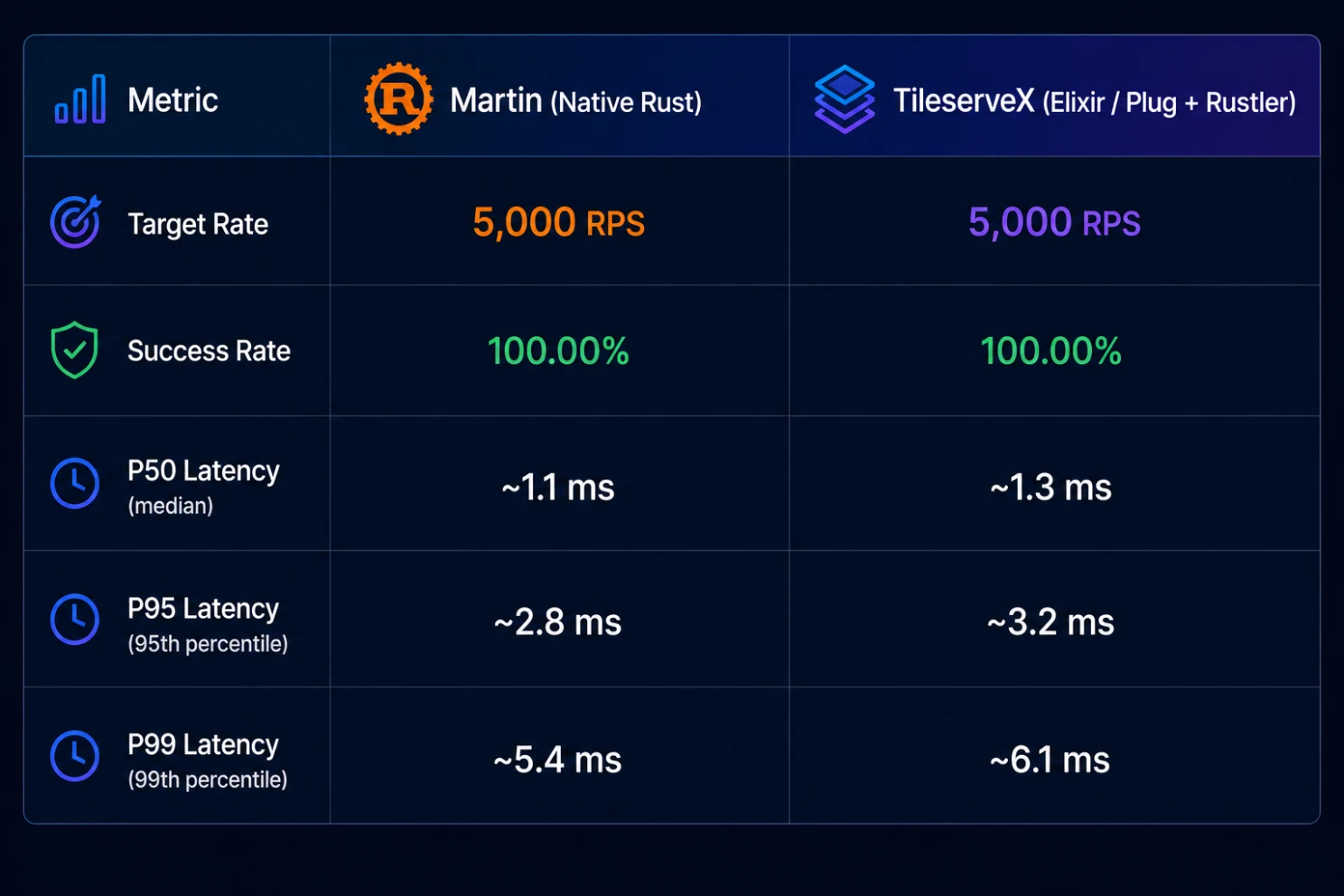This screenshot has width=1344, height=896.
Task: Click TileserveX's 100.00% success rate value
Action: (x=1051, y=350)
